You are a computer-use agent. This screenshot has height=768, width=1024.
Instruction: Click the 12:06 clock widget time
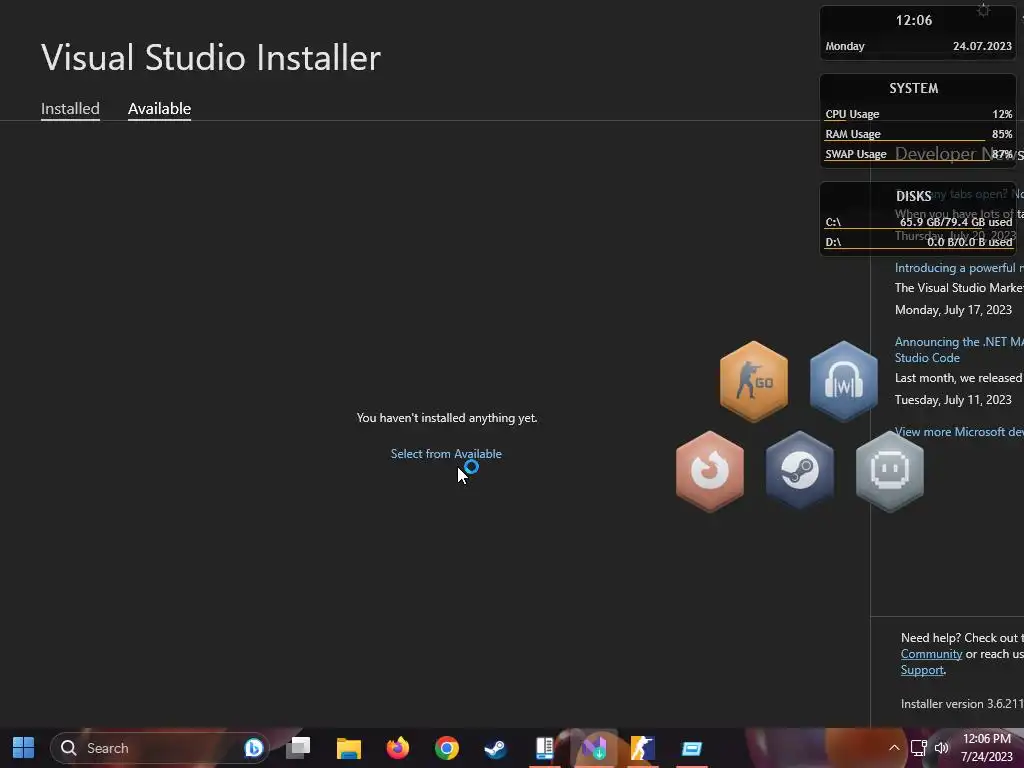tap(914, 20)
